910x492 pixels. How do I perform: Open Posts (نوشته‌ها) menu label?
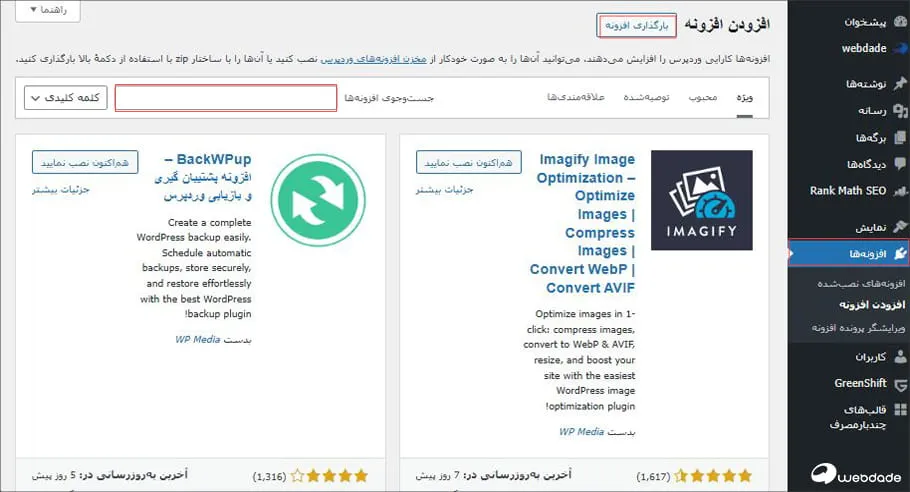click(x=866, y=84)
